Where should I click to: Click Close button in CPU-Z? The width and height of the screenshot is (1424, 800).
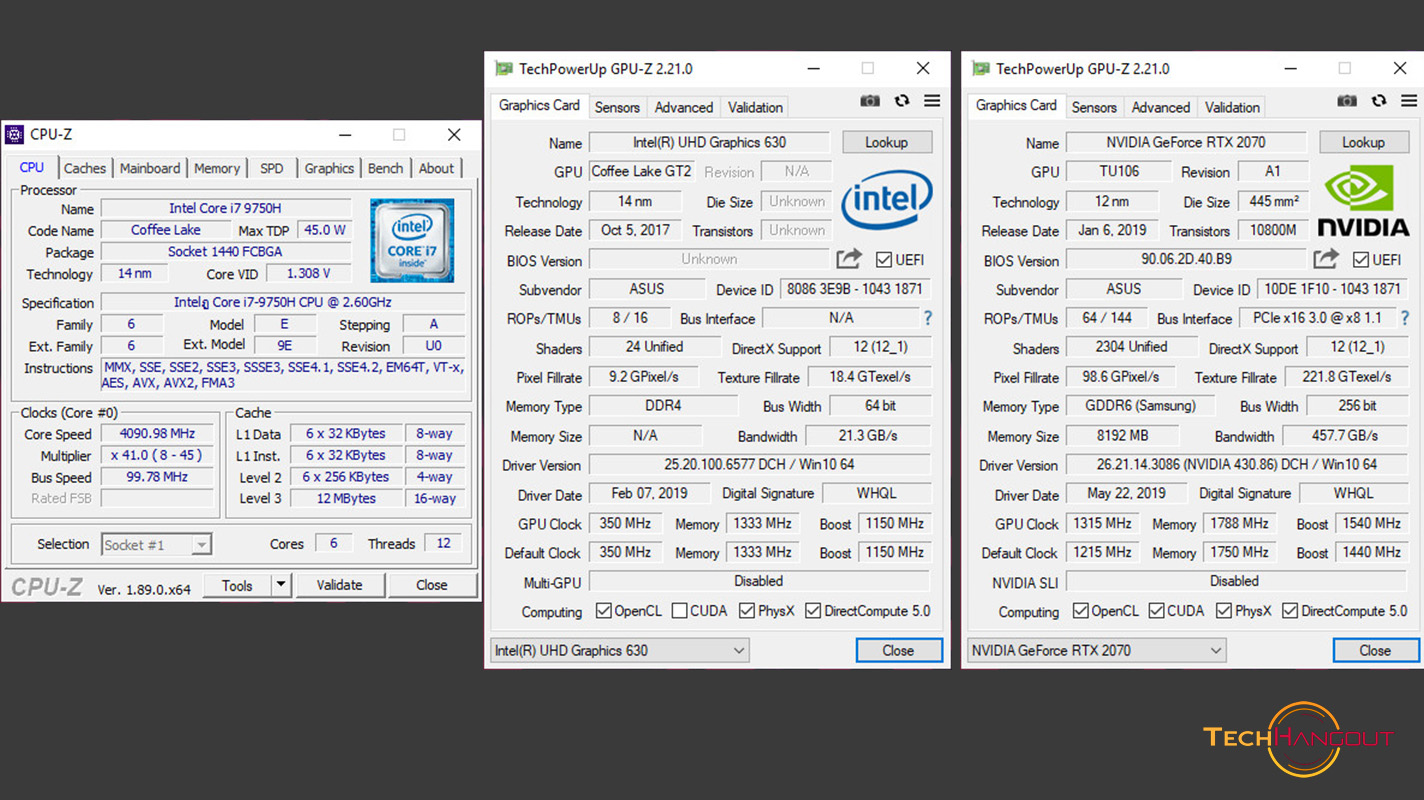432,585
